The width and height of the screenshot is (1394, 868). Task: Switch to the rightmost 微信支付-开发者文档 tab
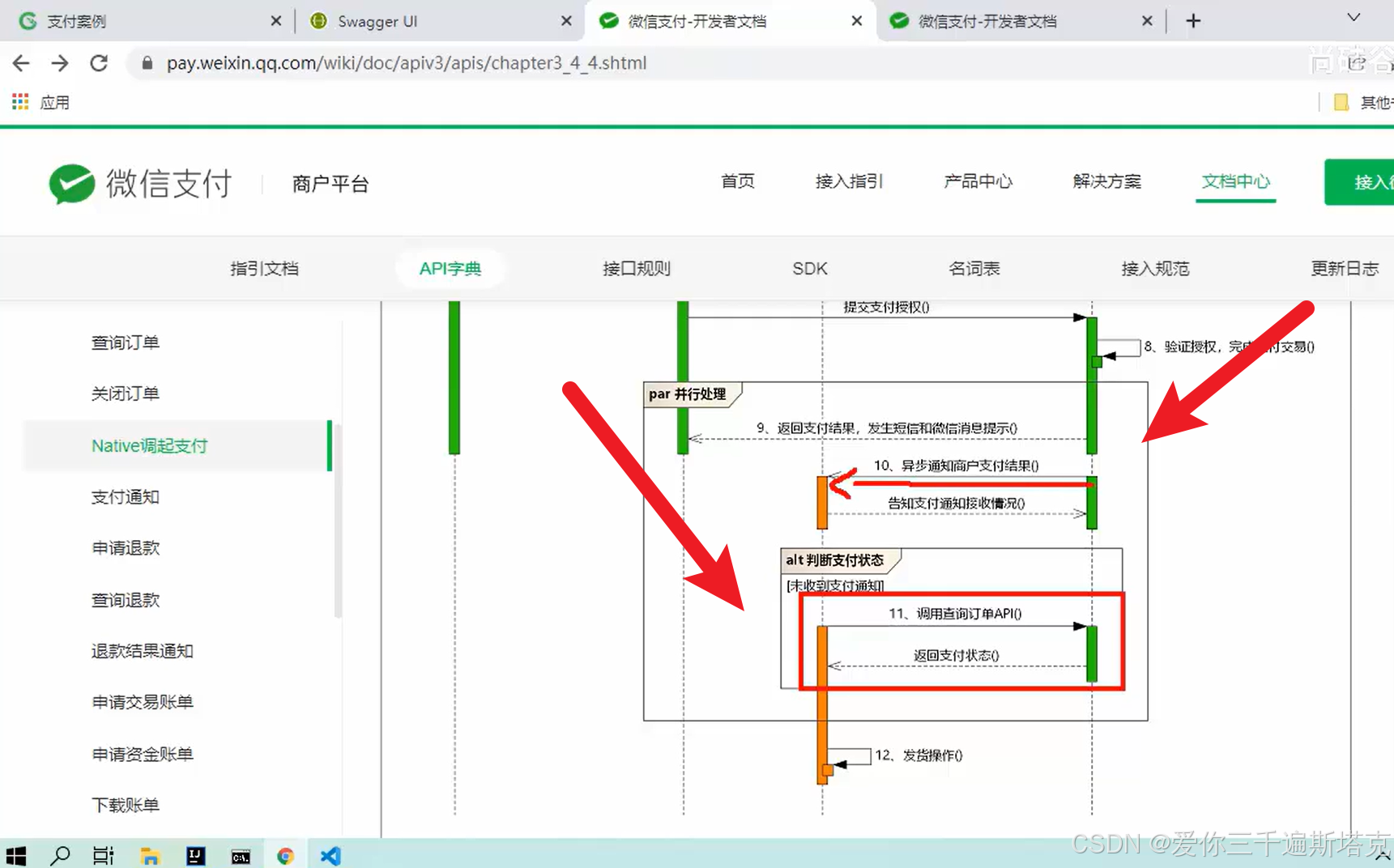coord(1021,21)
